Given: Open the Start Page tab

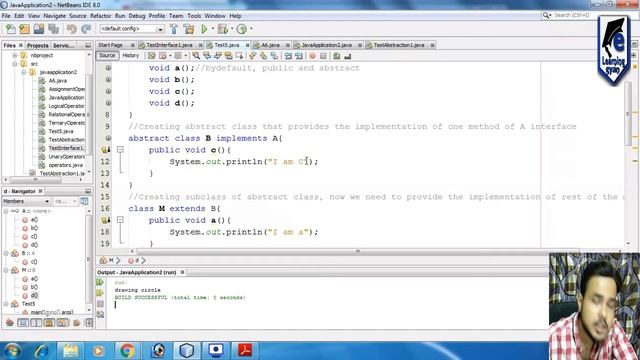Looking at the screenshot, I should pyautogui.click(x=110, y=45).
